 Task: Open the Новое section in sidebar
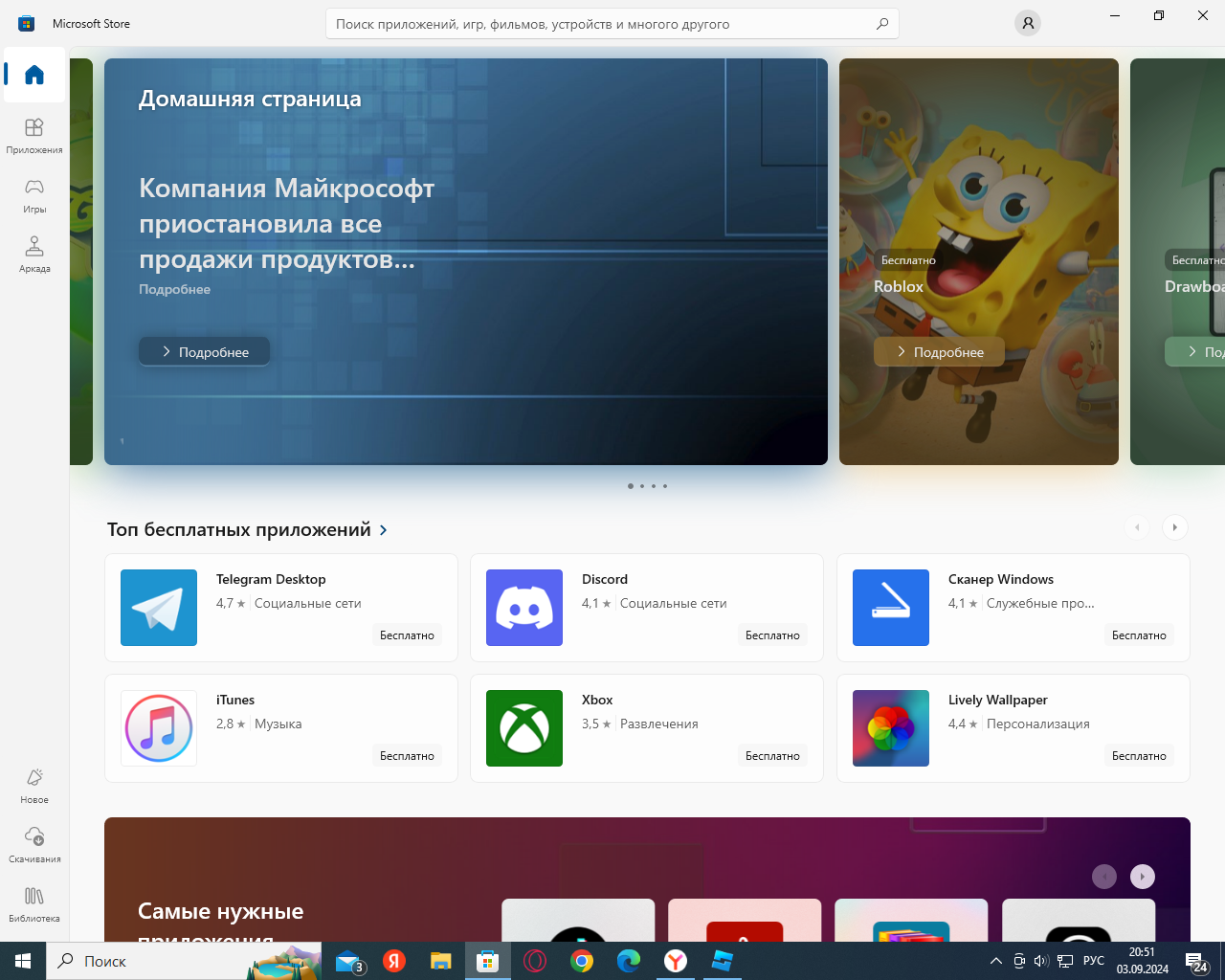tap(34, 786)
